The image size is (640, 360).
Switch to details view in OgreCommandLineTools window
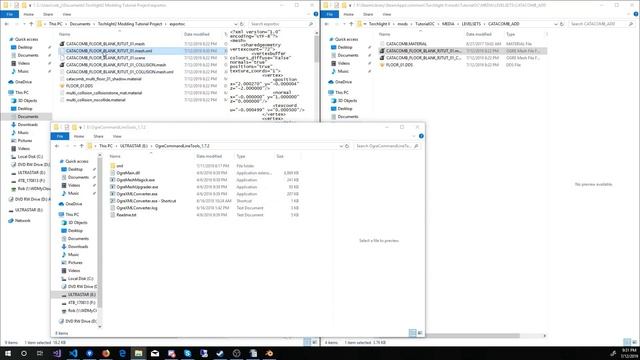click(x=412, y=333)
